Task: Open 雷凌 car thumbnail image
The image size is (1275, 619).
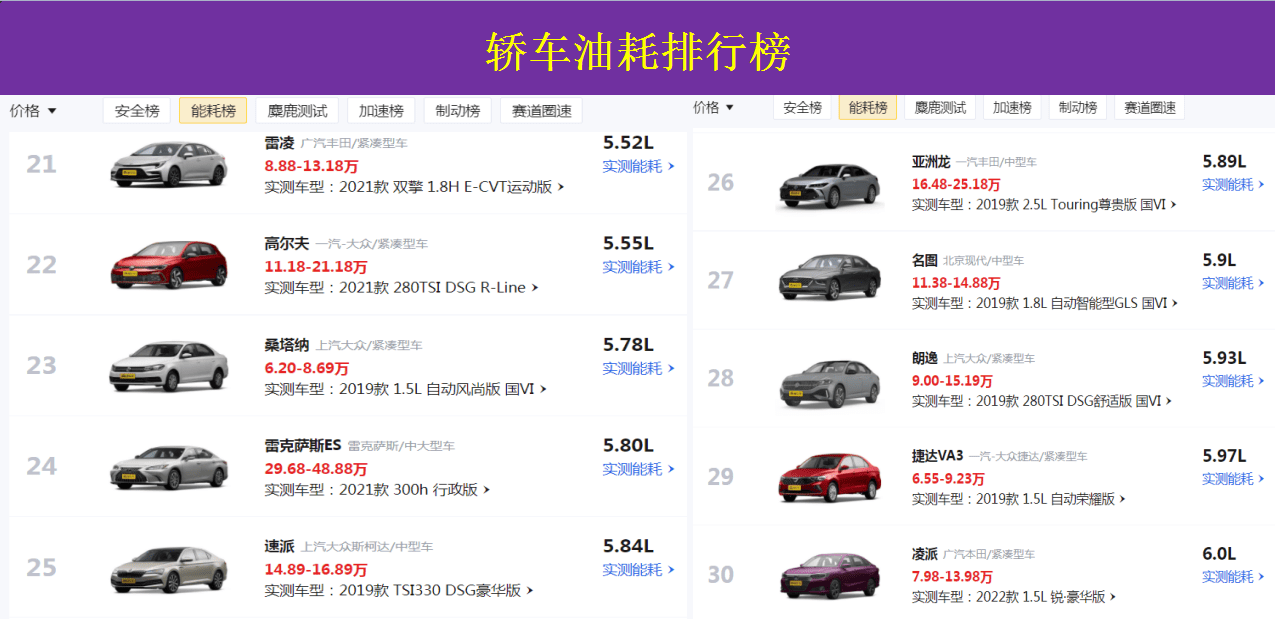Action: tap(169, 164)
